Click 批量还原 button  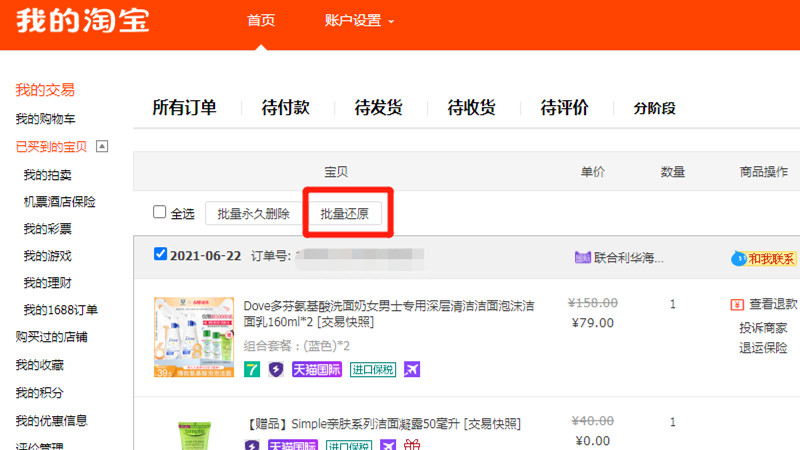tap(344, 214)
